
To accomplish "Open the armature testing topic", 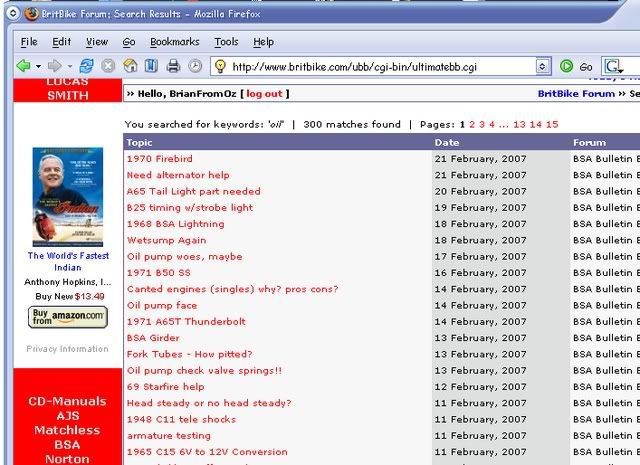I will 169,436.
